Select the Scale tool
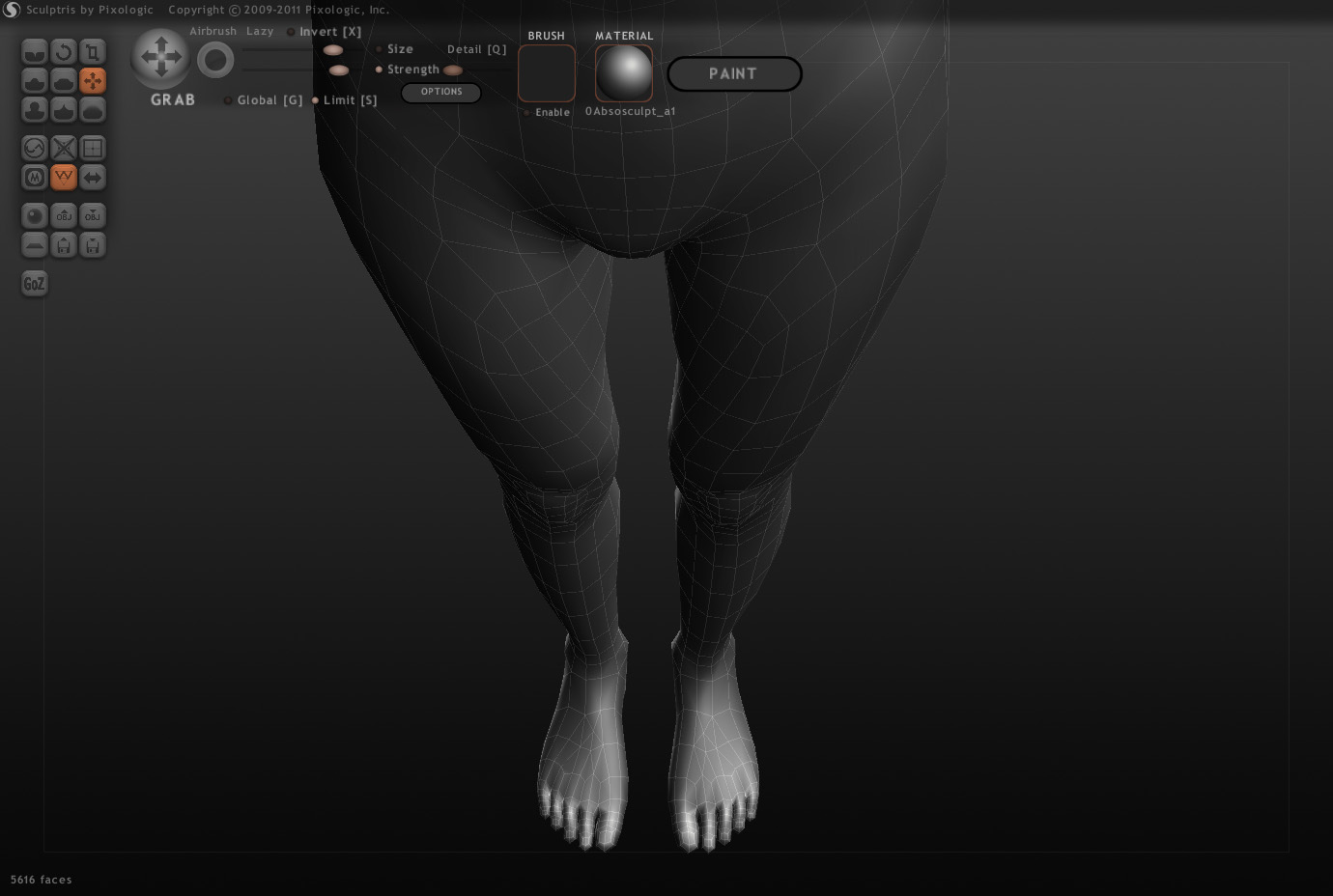 pyautogui.click(x=93, y=51)
